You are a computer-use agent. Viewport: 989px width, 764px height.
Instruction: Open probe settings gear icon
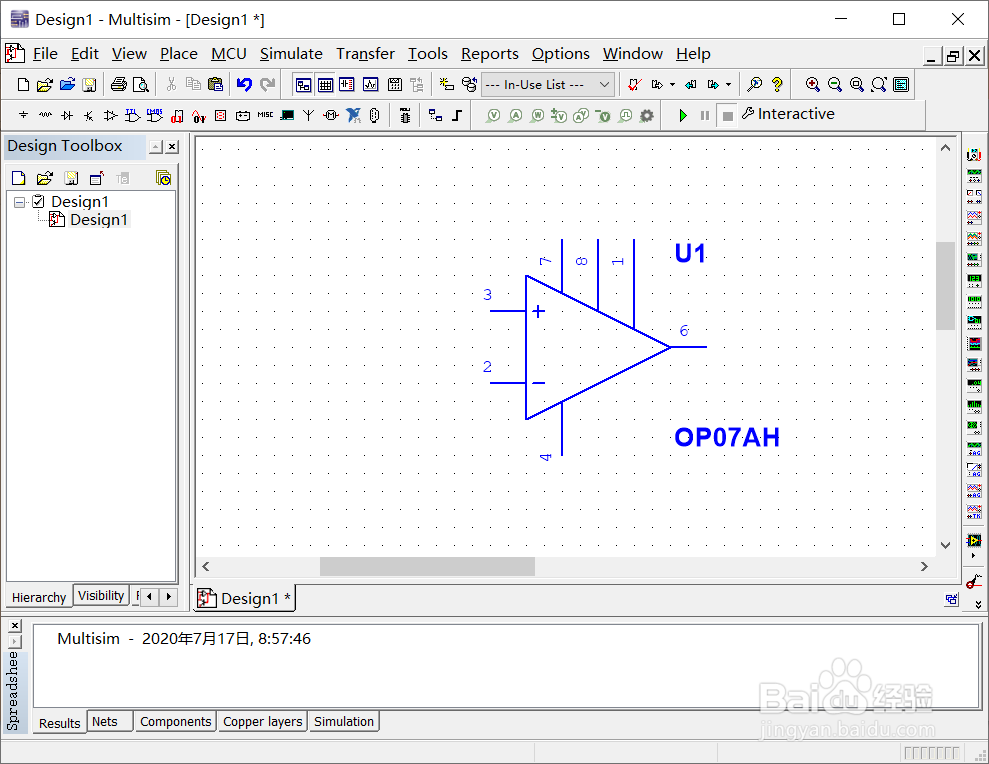[647, 116]
